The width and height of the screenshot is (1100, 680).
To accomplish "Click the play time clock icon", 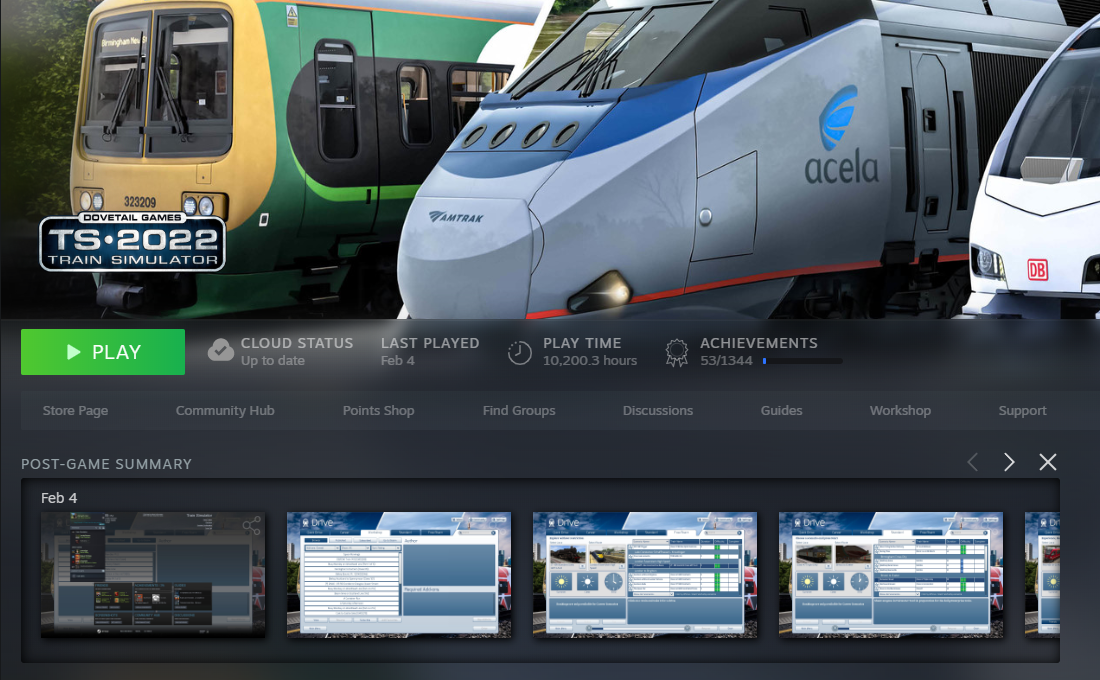I will [x=519, y=352].
